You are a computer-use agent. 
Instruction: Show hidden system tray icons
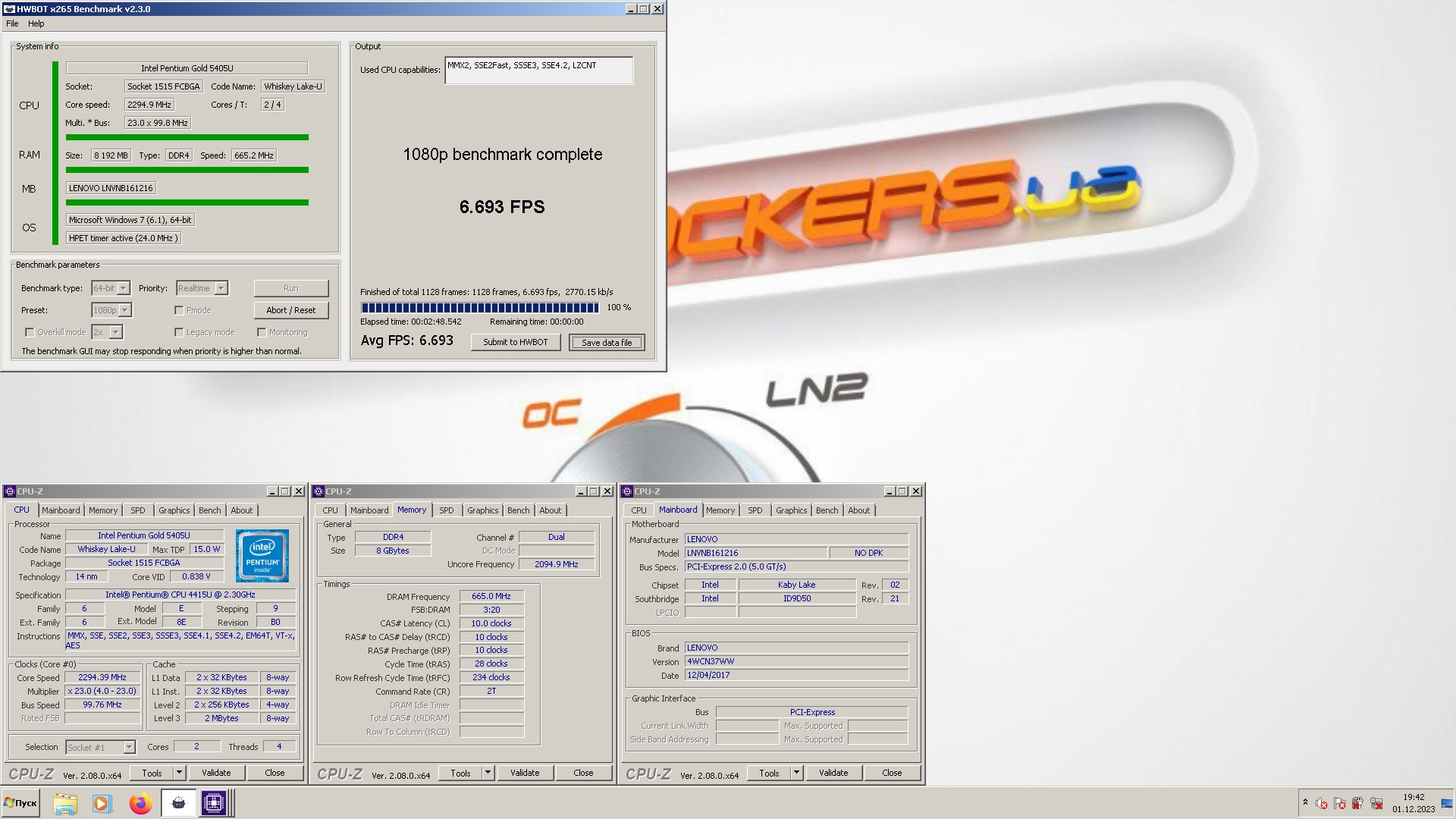1305,802
